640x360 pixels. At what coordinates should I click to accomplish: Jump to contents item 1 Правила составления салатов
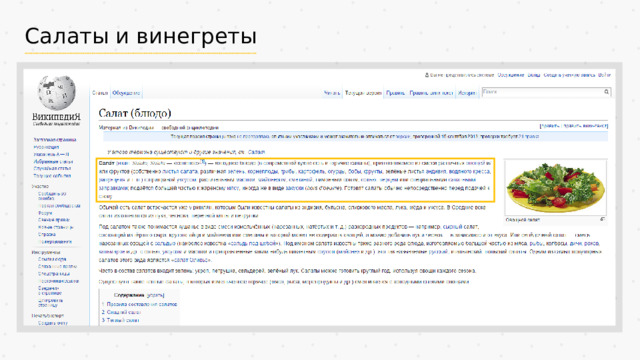point(142,304)
